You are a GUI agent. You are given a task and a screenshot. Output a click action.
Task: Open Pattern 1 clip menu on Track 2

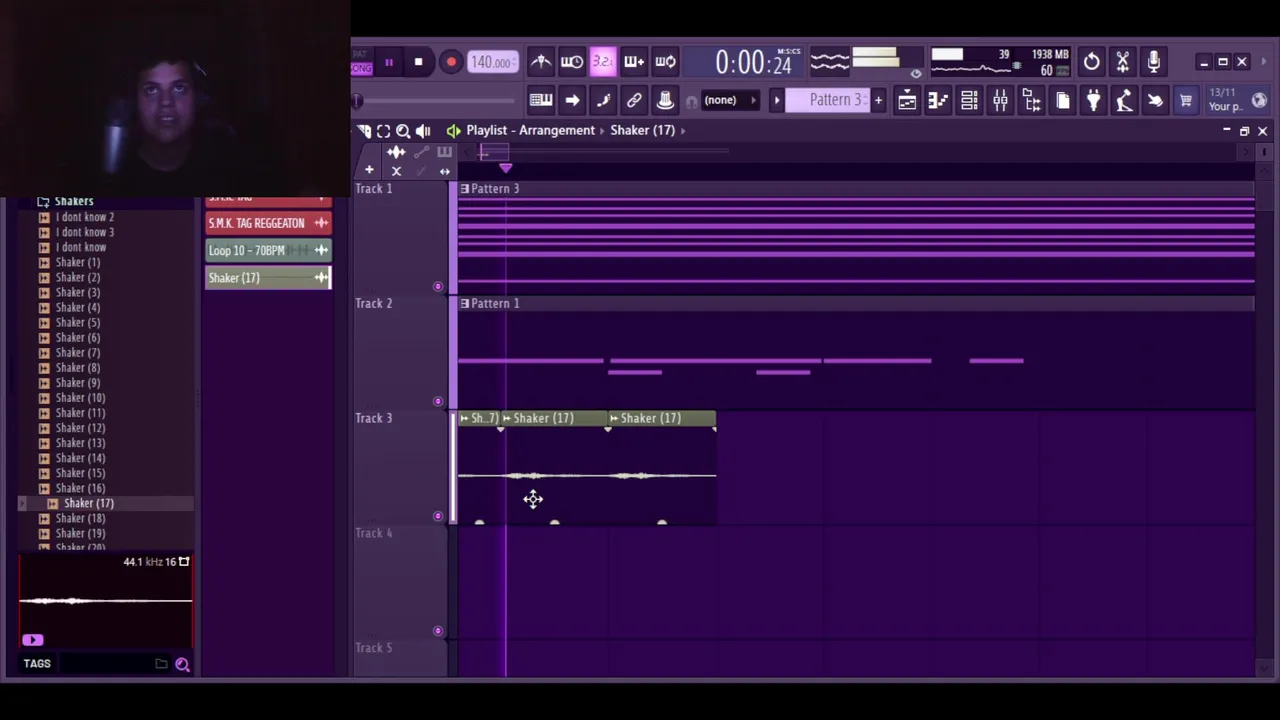[x=464, y=304]
